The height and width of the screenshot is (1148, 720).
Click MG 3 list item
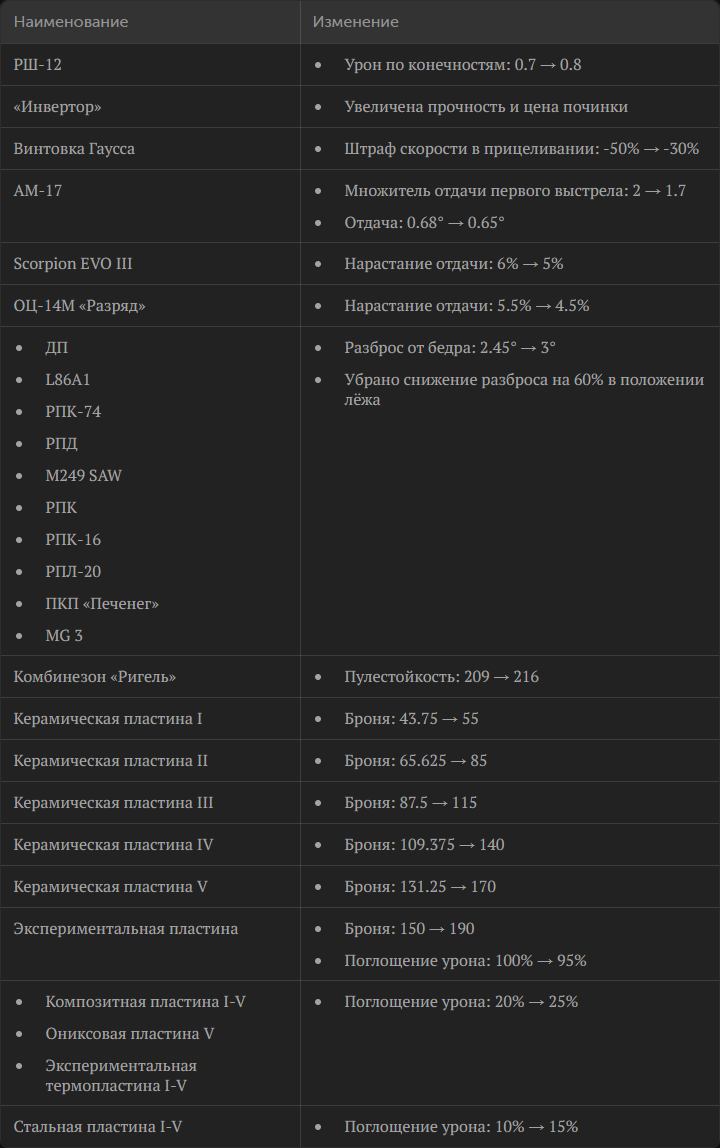coord(64,636)
